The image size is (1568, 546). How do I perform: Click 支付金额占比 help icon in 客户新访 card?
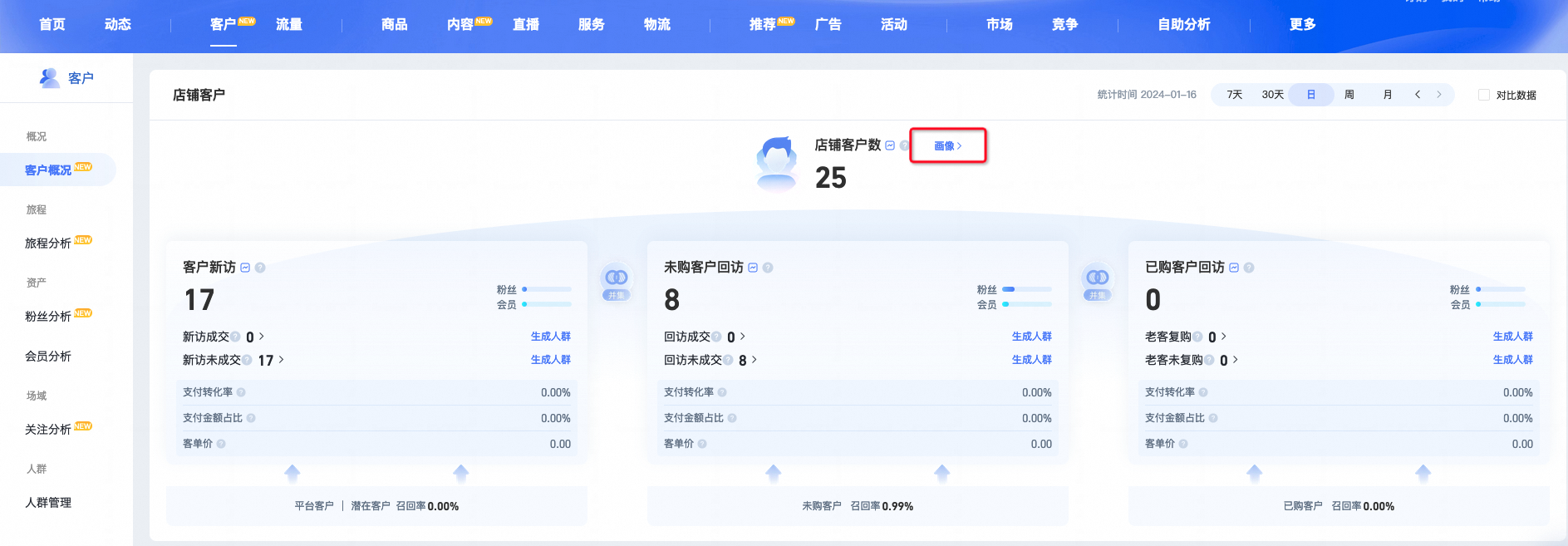pyautogui.click(x=251, y=418)
